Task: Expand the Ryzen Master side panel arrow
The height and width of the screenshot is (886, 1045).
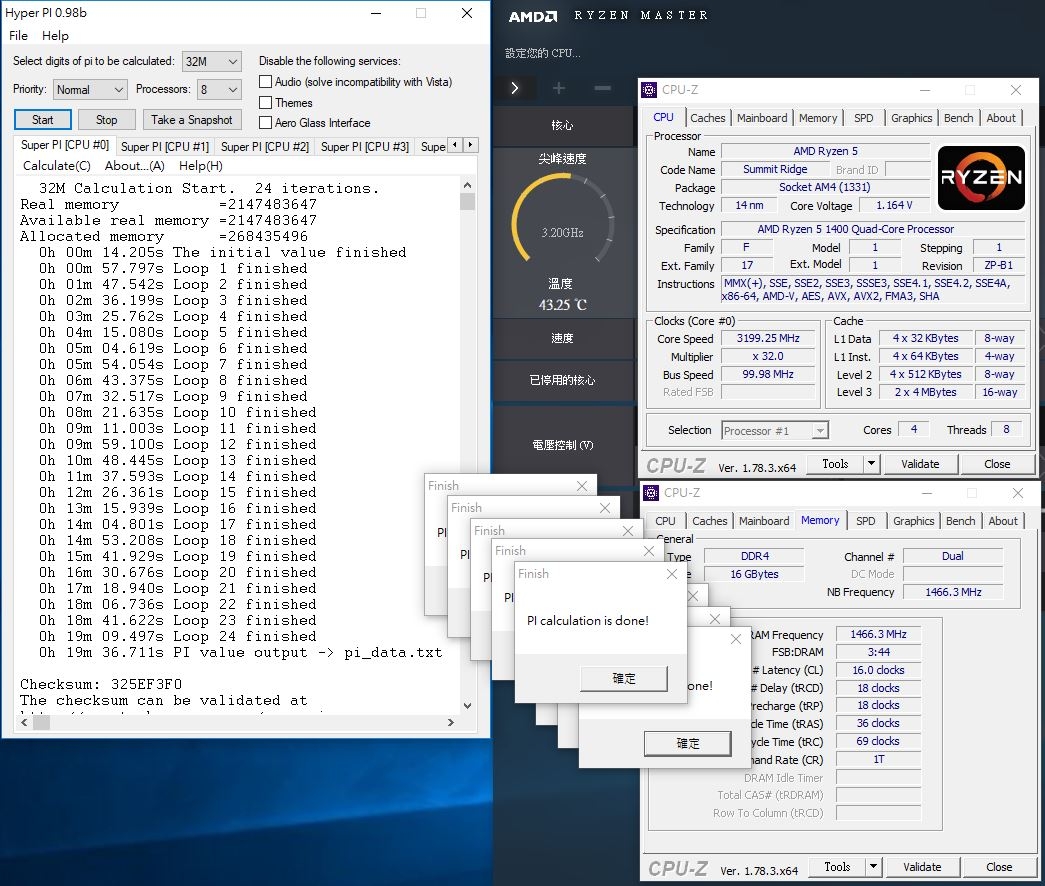Action: click(515, 88)
